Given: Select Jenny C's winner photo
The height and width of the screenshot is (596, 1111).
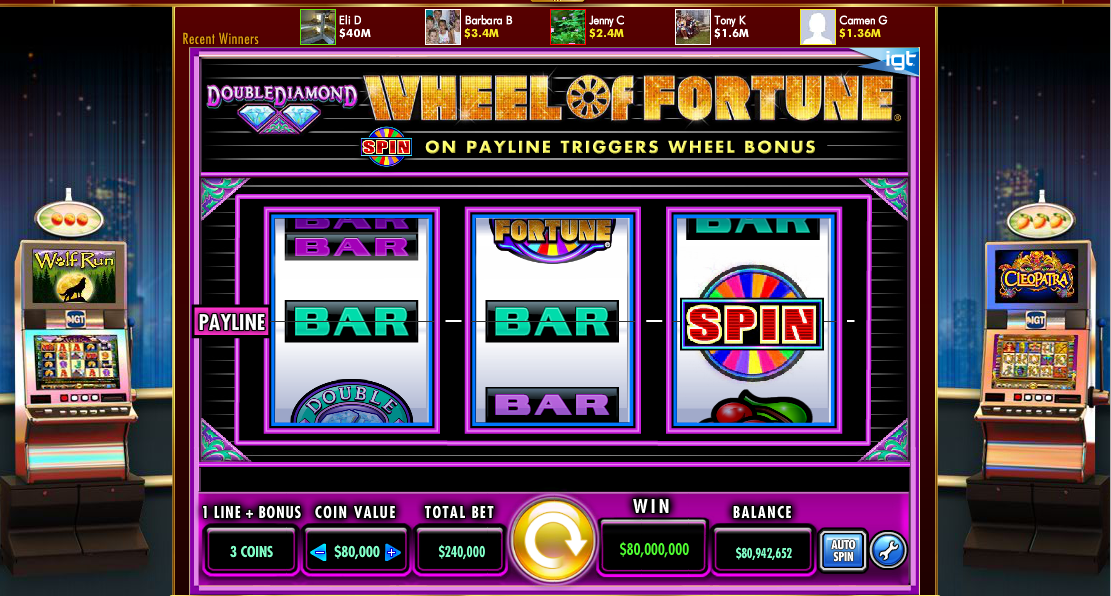Looking at the screenshot, I should tap(568, 27).
